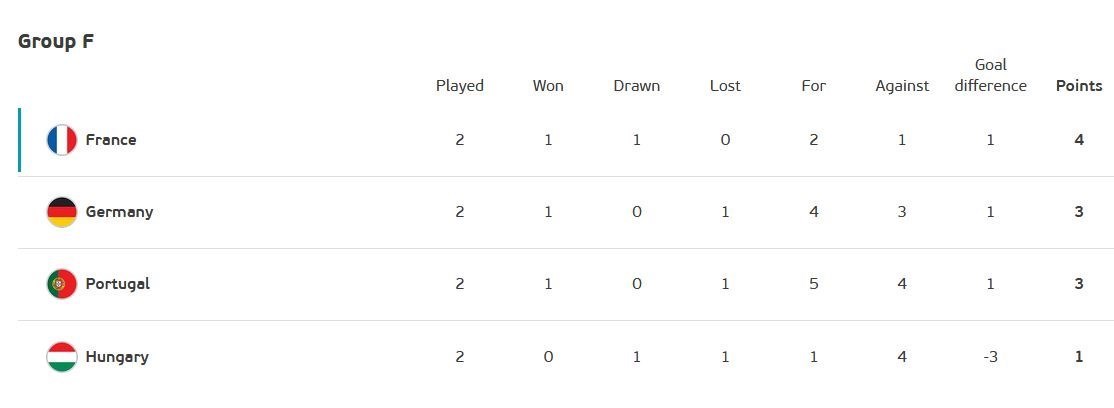Click the For column header
Image resolution: width=1114 pixels, height=408 pixels.
coord(814,86)
